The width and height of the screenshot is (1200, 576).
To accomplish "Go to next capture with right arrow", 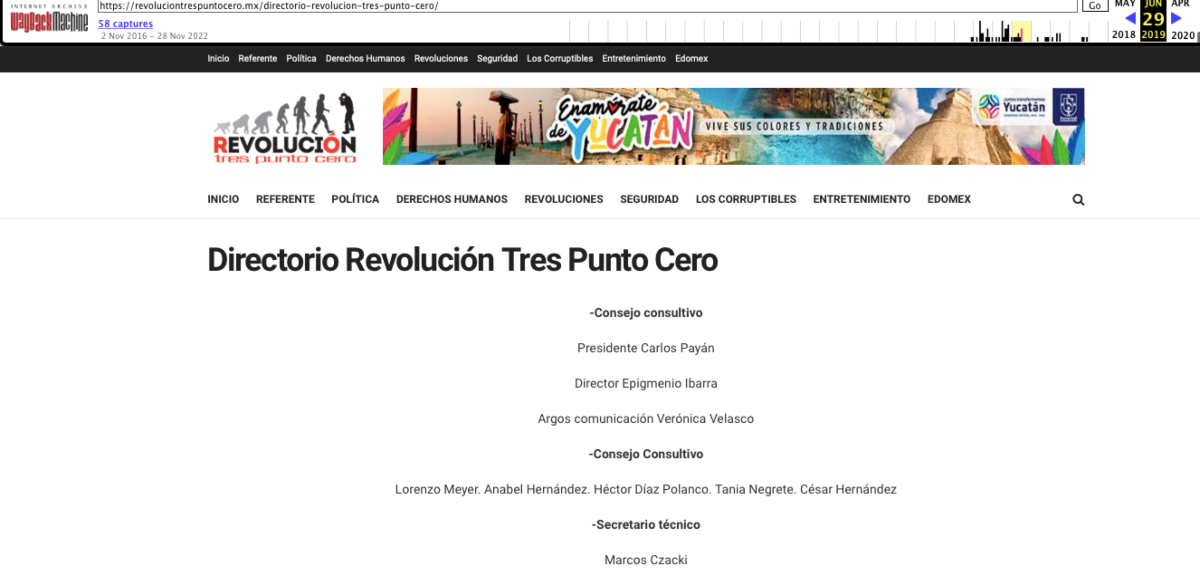I will (1177, 18).
